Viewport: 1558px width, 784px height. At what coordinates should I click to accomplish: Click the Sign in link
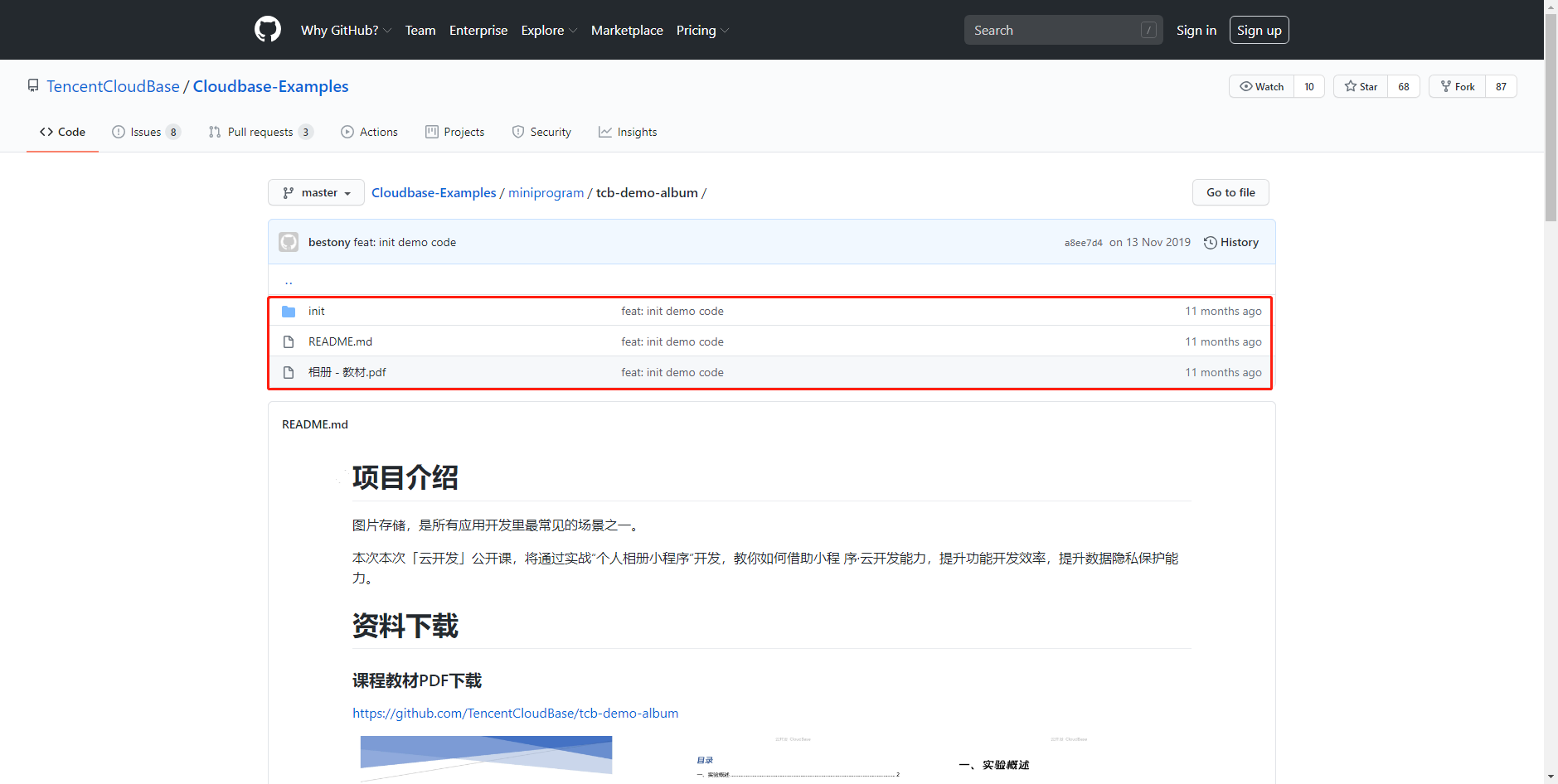click(x=1196, y=31)
